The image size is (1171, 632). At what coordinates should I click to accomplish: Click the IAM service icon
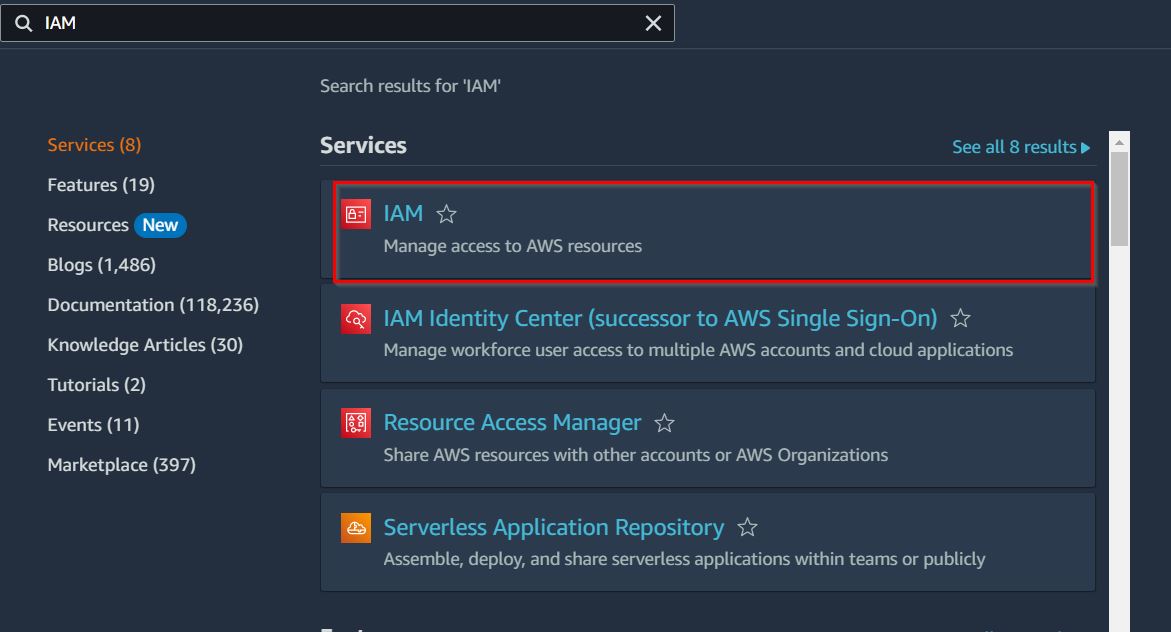tap(356, 214)
